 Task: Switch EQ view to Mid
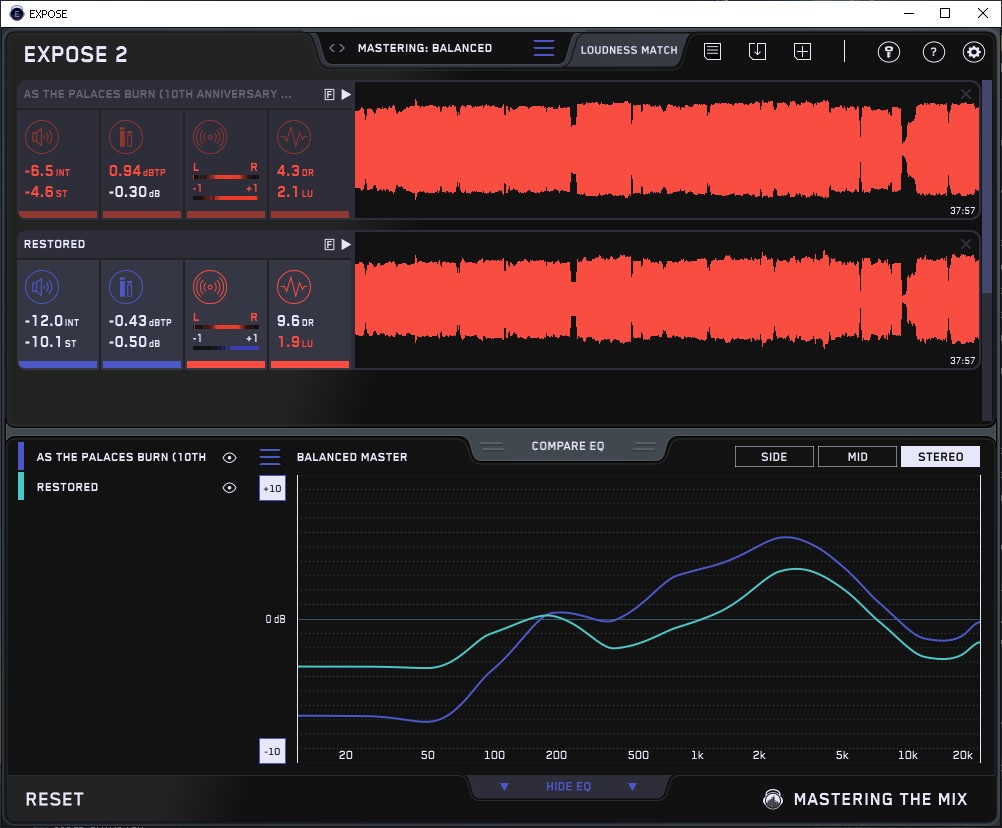(x=857, y=457)
